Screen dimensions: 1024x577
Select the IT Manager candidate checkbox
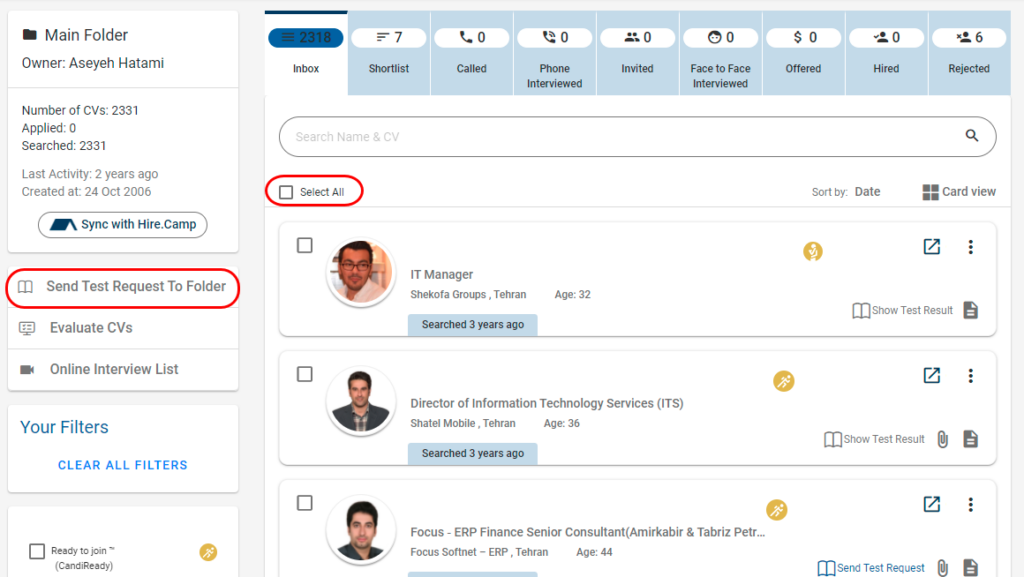pyautogui.click(x=305, y=246)
